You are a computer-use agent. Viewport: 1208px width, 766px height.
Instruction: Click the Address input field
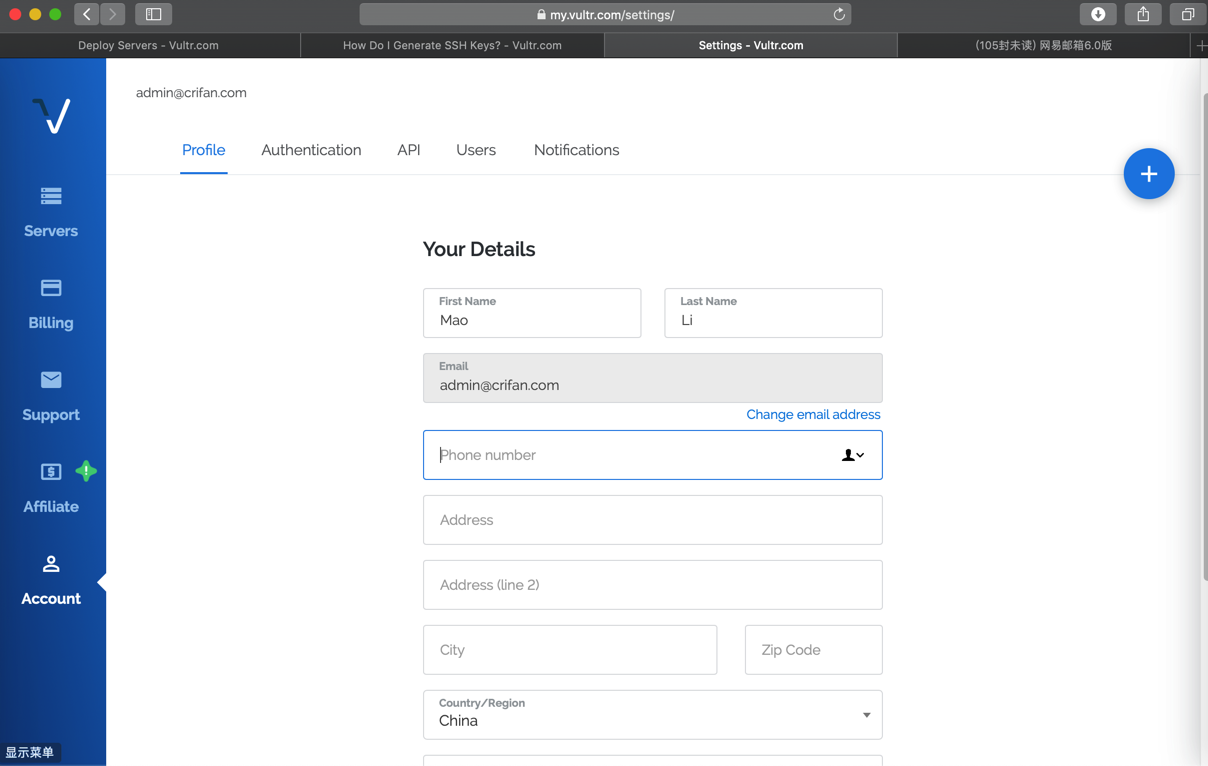[652, 520]
